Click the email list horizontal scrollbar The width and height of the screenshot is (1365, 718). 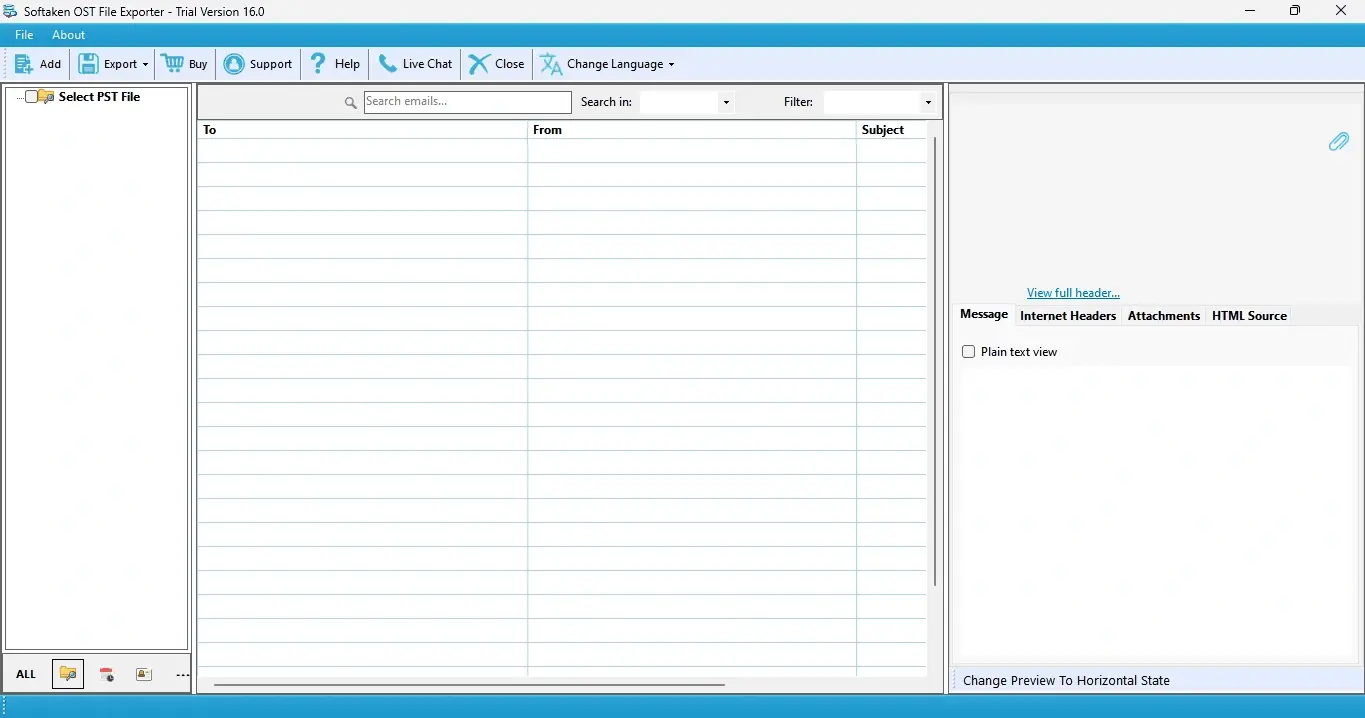[469, 685]
